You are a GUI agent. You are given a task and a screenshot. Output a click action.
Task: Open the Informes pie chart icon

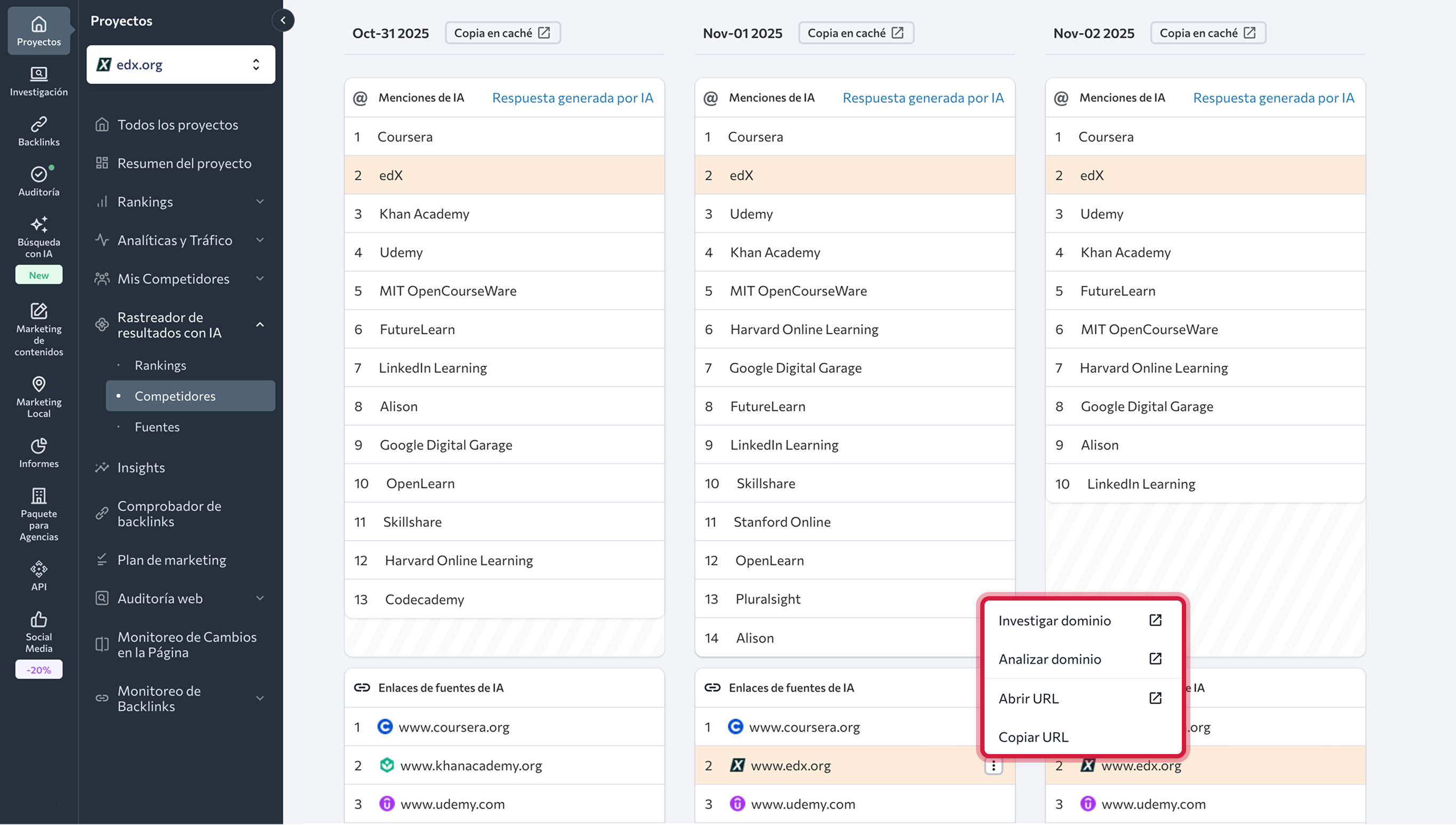38,446
